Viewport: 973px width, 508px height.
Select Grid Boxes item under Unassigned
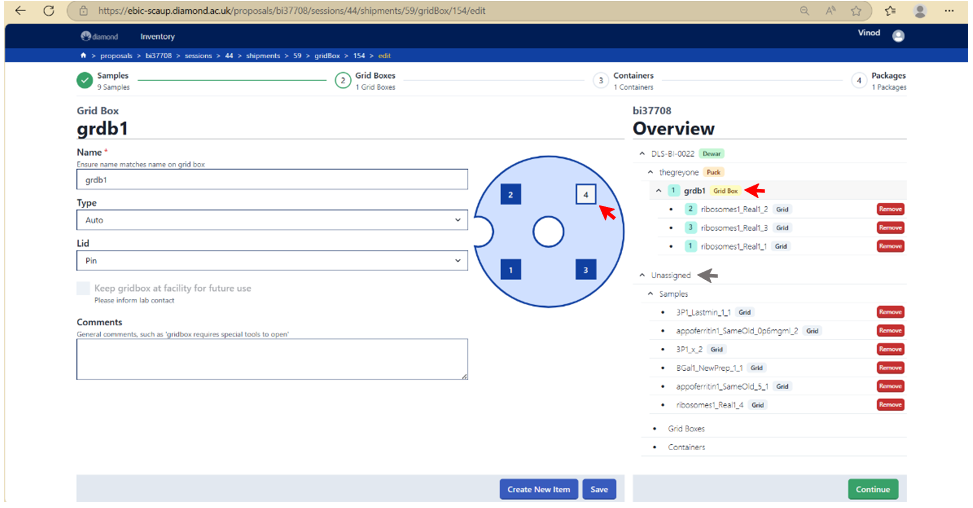pos(686,429)
